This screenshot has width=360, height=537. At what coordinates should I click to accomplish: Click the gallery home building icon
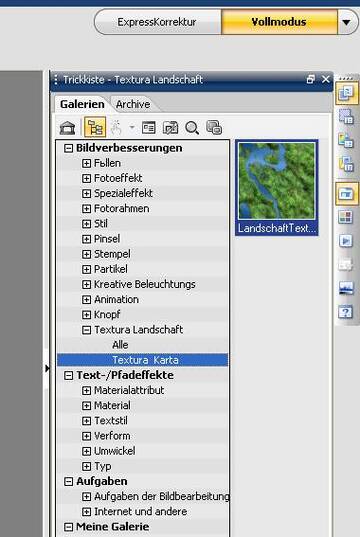coord(67,128)
